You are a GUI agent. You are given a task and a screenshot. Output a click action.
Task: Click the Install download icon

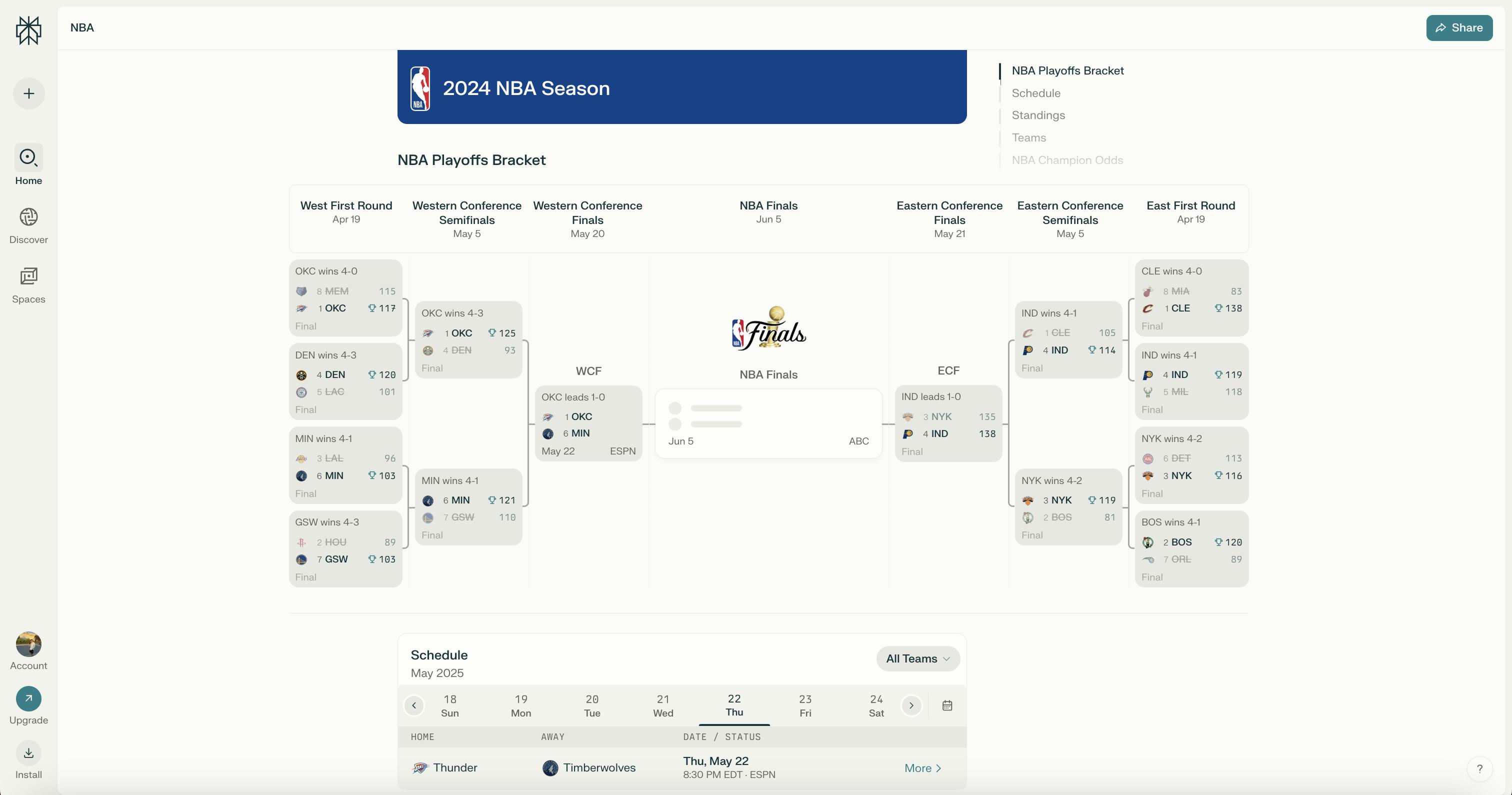(x=28, y=753)
